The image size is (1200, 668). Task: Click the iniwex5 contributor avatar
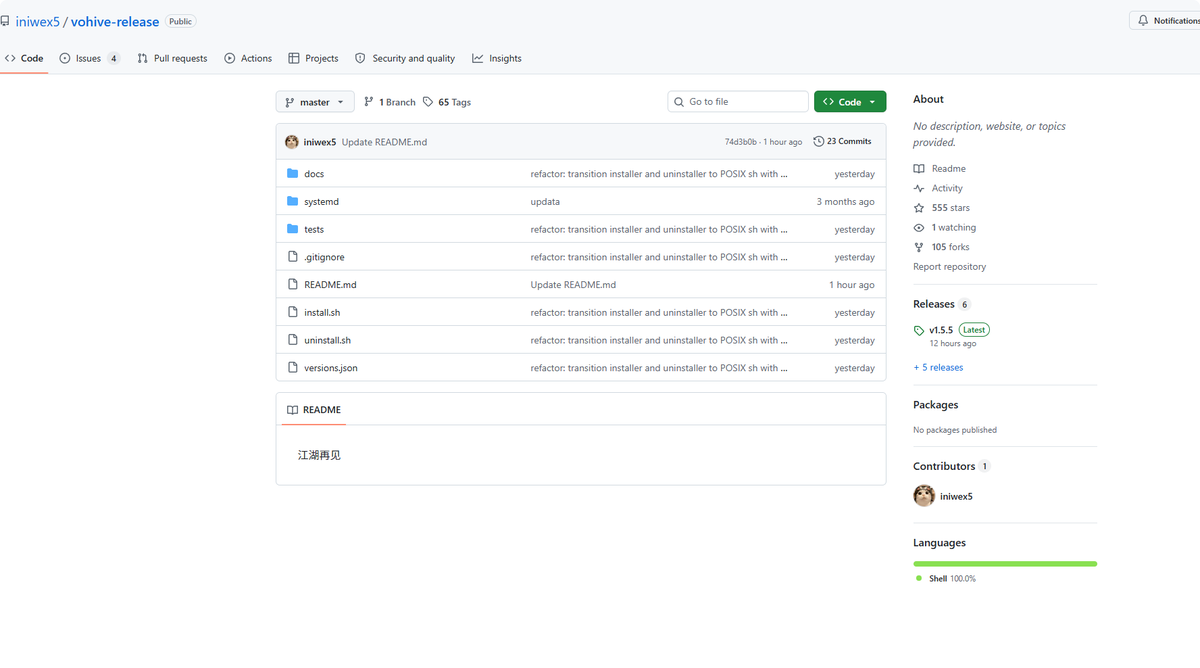tap(924, 496)
